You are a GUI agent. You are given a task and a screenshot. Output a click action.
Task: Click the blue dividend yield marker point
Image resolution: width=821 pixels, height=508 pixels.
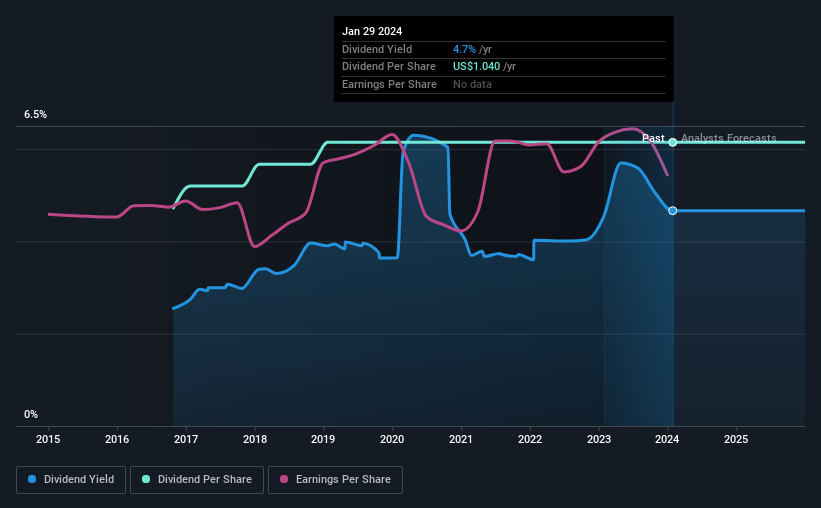[x=673, y=211]
